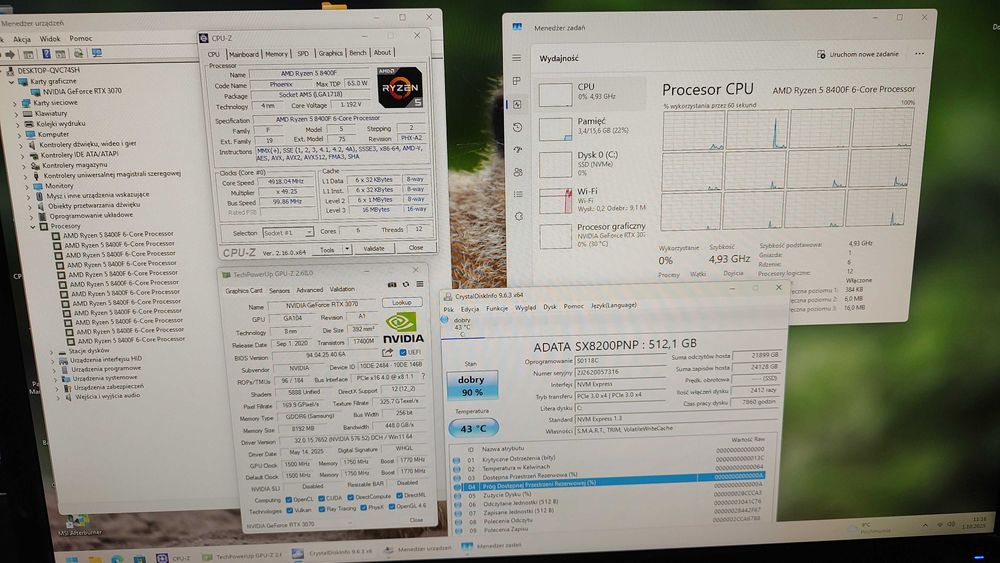Click forward arrow in Device Manager toolbar

coord(10,54)
